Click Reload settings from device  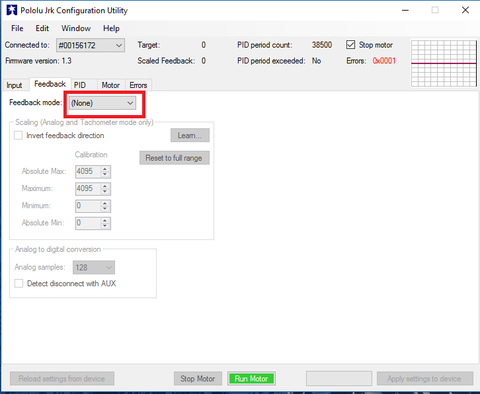tap(62, 379)
